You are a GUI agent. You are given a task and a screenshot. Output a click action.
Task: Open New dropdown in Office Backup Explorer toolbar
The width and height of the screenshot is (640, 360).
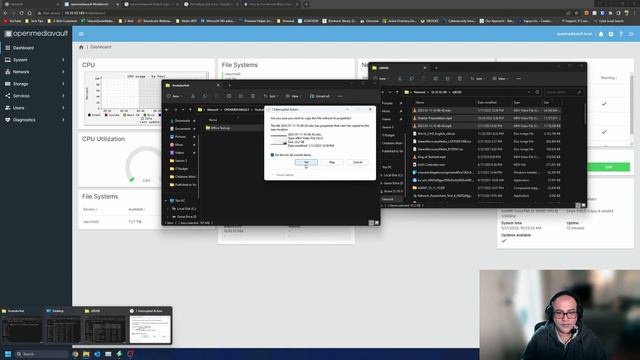click(174, 96)
